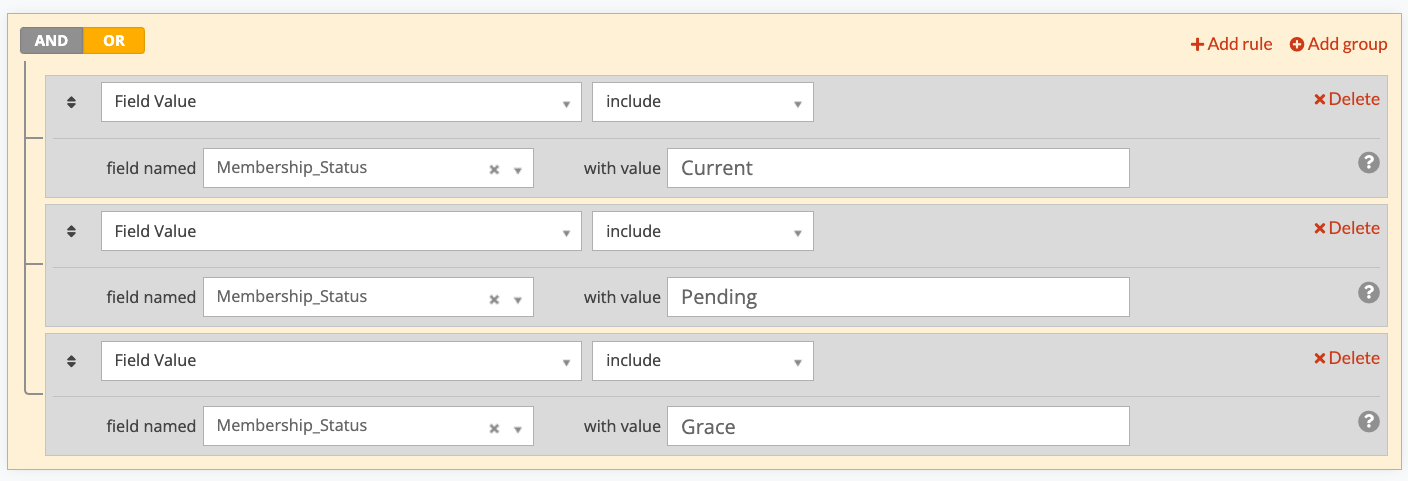
Task: Open Field Value dropdown in the first rule
Action: coord(341,102)
